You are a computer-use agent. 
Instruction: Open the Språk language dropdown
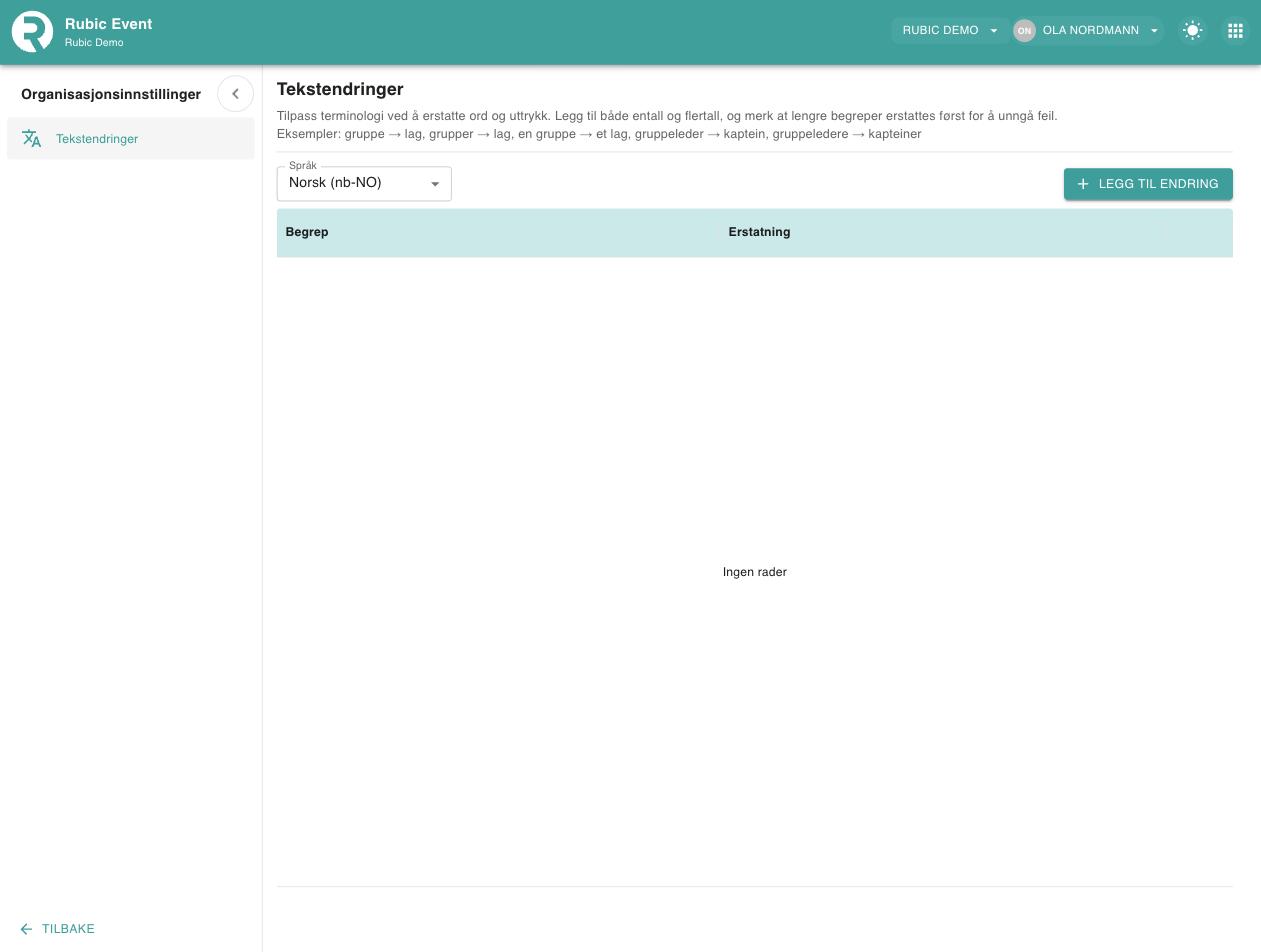364,184
